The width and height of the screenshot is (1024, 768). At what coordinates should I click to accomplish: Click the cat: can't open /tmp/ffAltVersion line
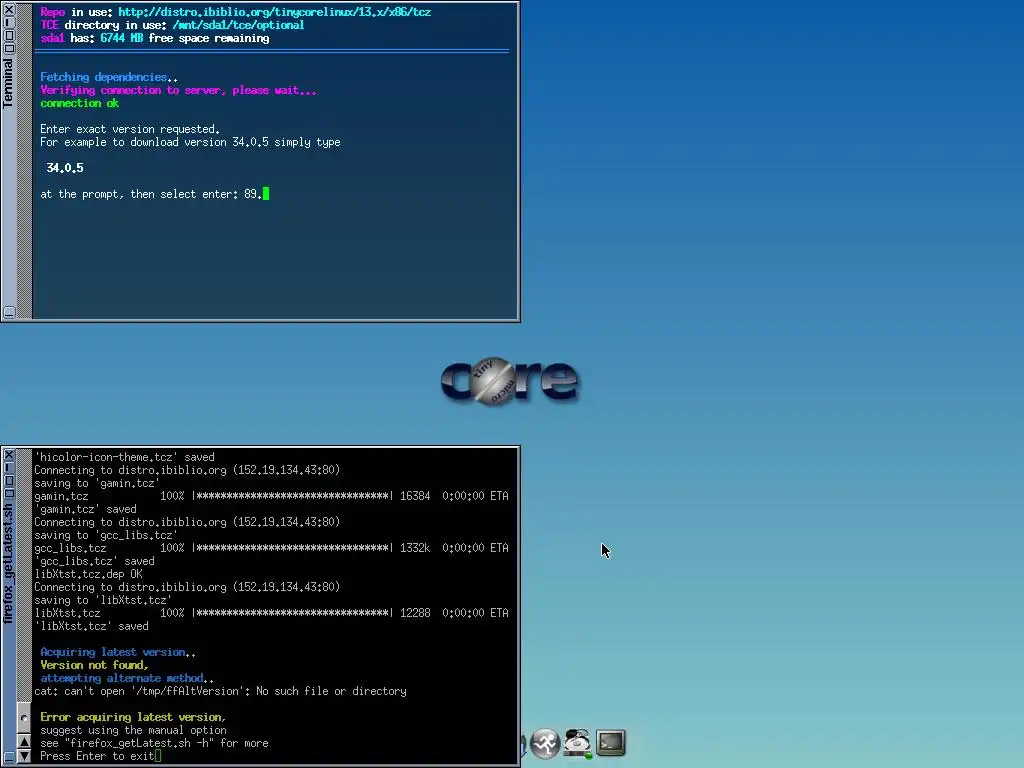click(220, 691)
